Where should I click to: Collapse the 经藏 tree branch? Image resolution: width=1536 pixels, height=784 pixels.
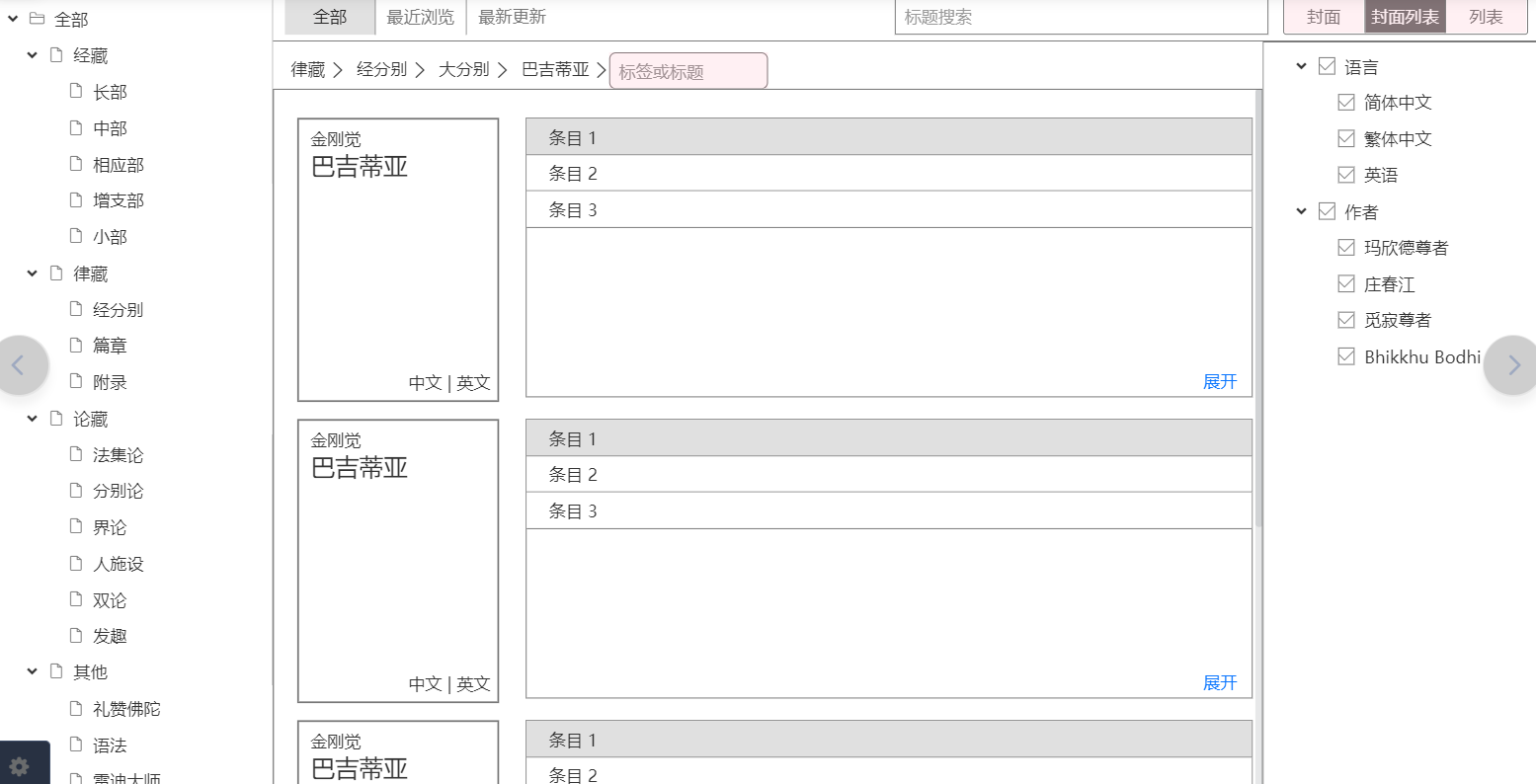click(x=33, y=55)
